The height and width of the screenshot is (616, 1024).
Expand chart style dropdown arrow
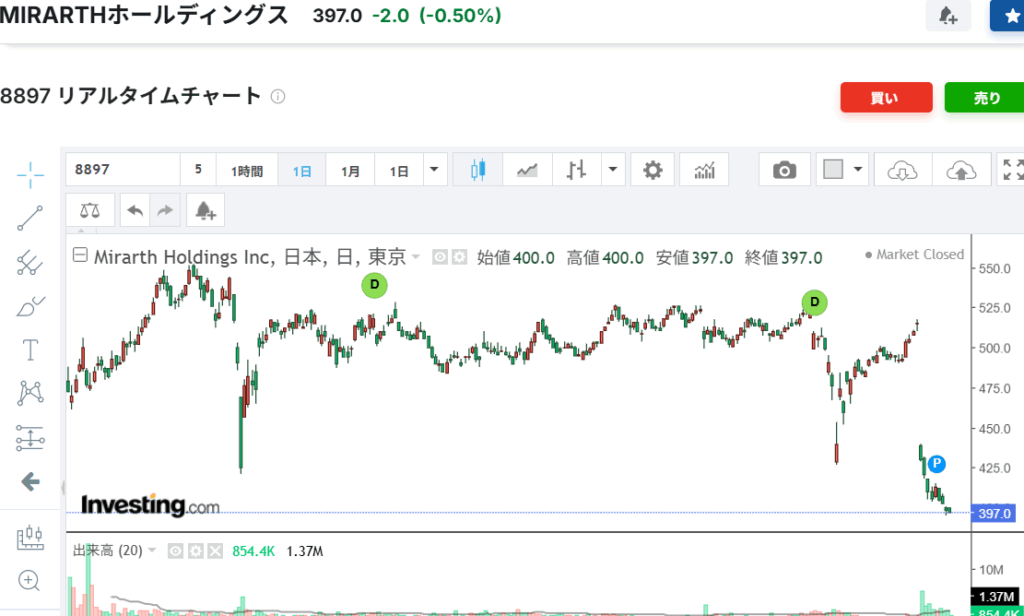(613, 170)
